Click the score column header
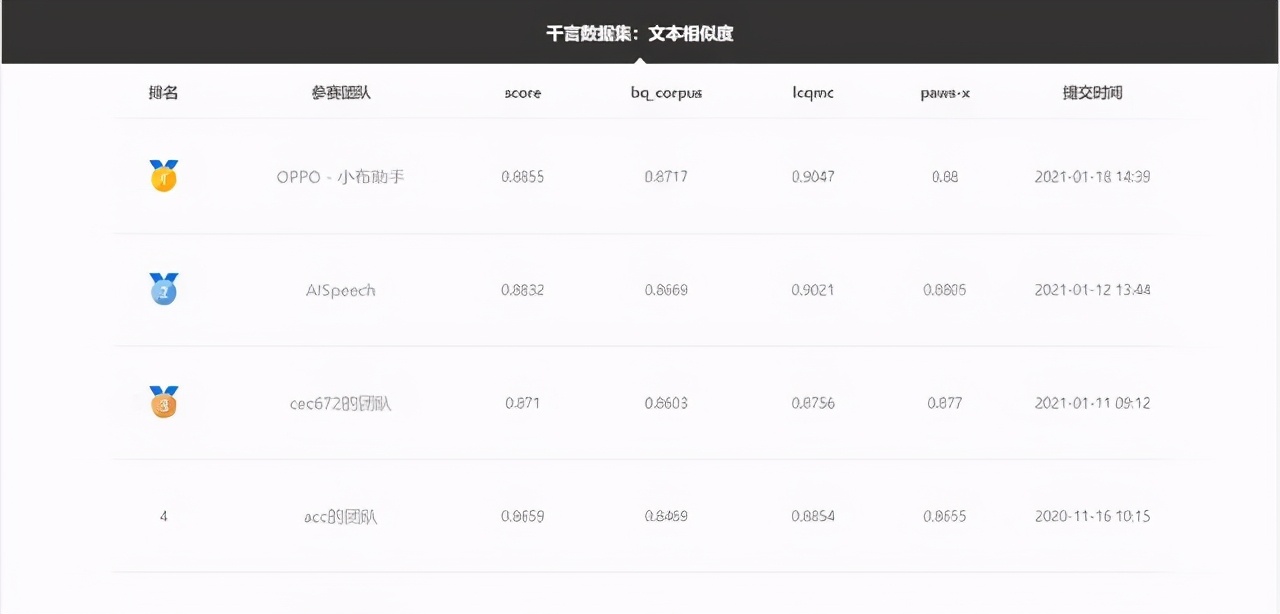The height and width of the screenshot is (614, 1280). (x=522, y=93)
